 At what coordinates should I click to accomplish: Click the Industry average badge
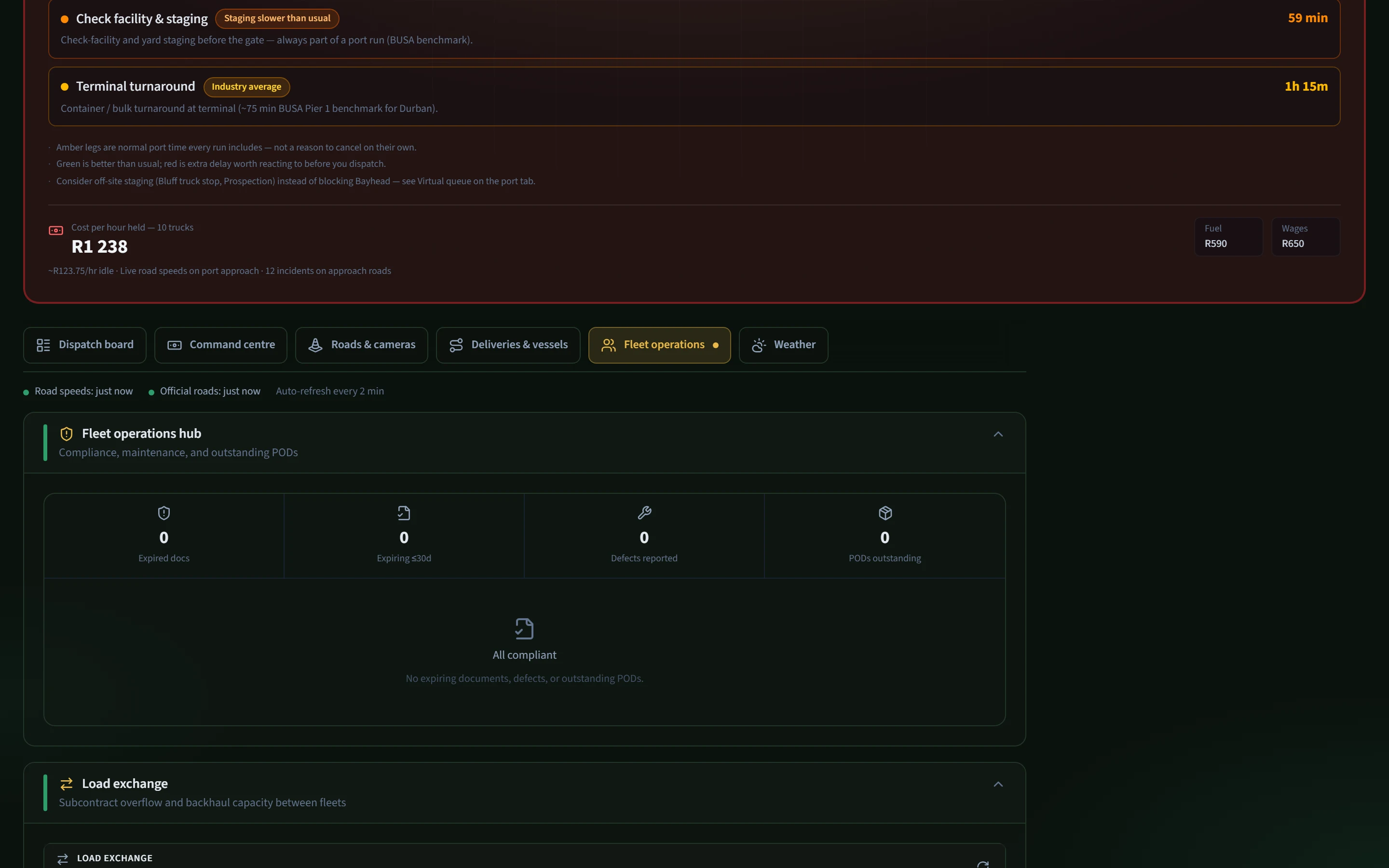pos(247,87)
